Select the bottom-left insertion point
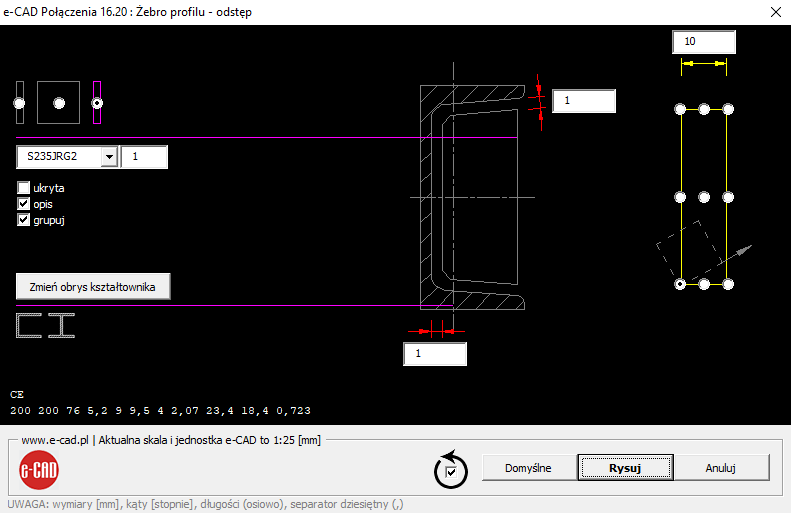The height and width of the screenshot is (513, 791). (x=680, y=284)
